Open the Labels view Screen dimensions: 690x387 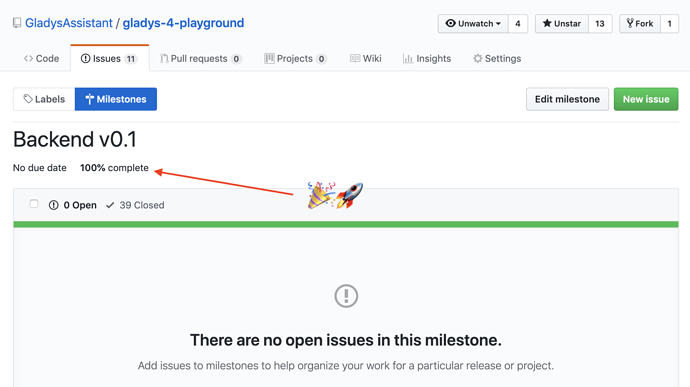tap(44, 99)
